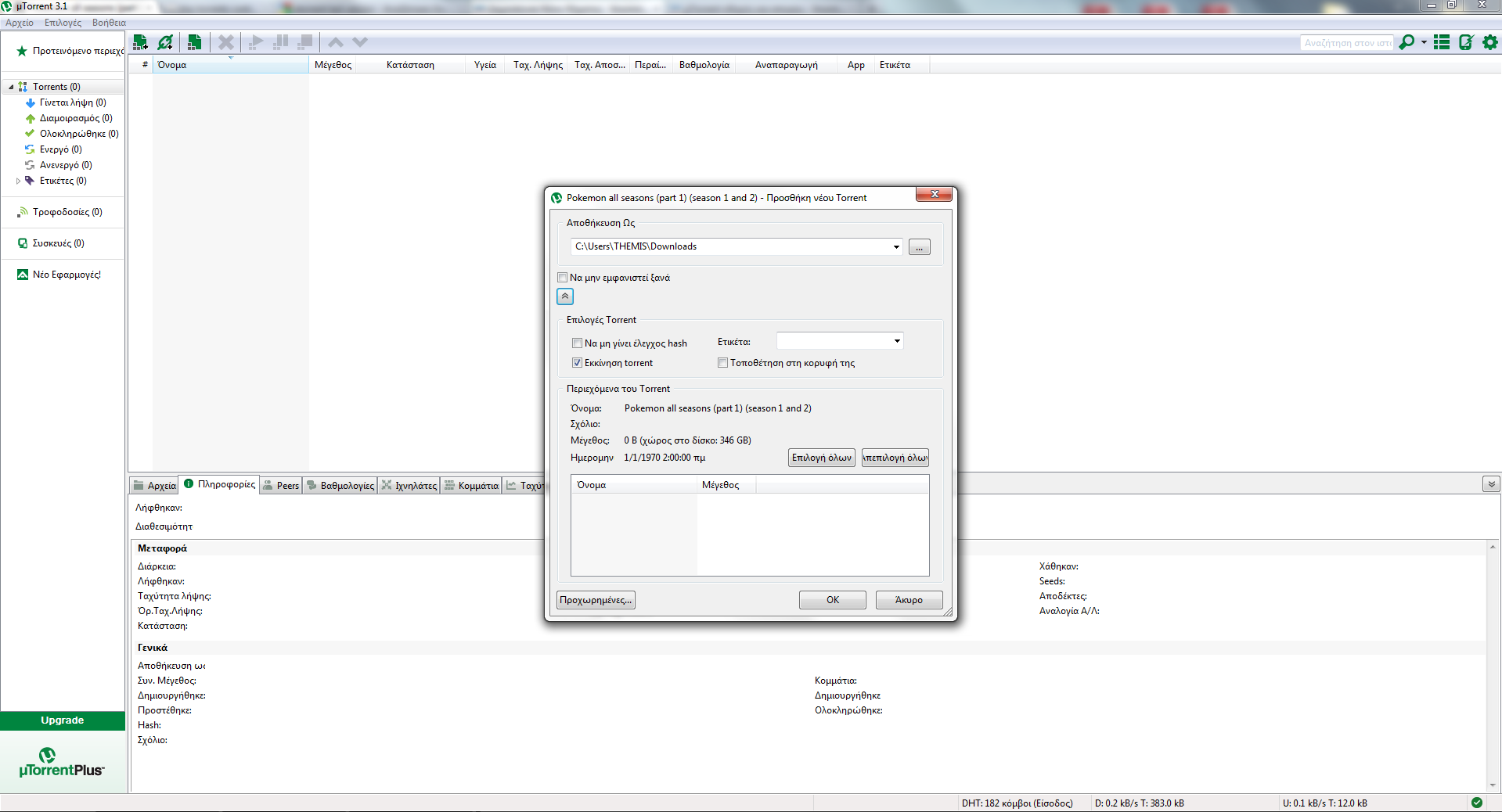This screenshot has height=812, width=1502.
Task: Switch to the Πληροφορίες tab
Action: coord(219,485)
